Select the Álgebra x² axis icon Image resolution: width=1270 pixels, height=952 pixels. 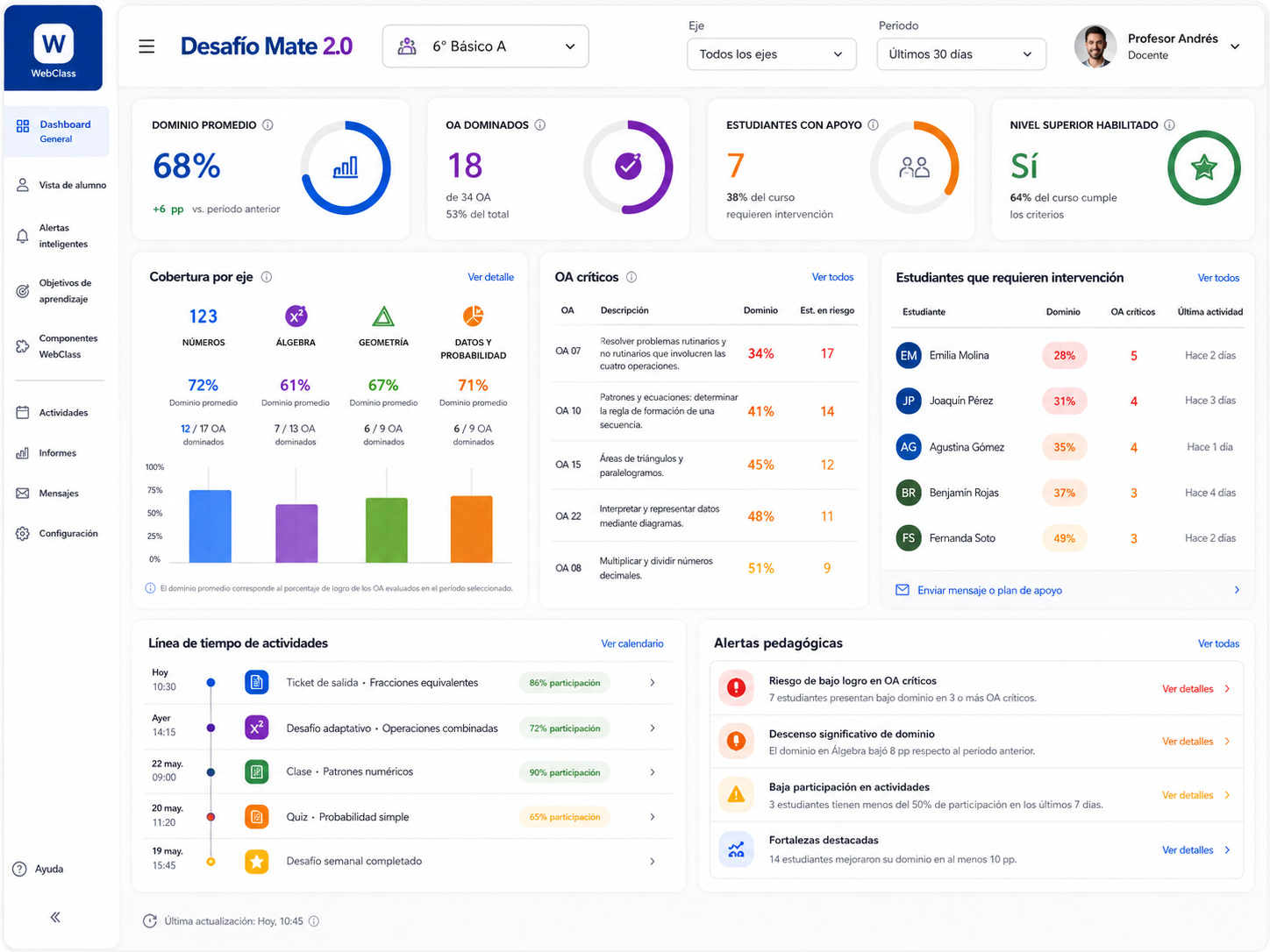click(x=296, y=316)
